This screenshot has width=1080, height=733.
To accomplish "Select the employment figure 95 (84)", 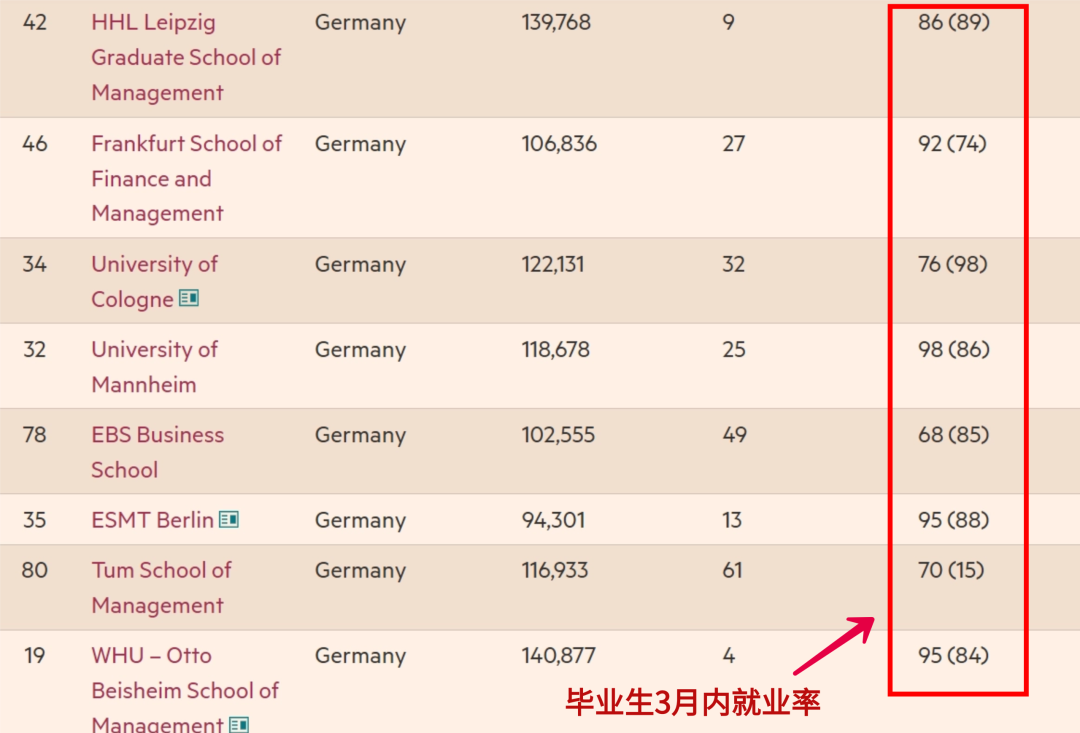I will click(953, 655).
